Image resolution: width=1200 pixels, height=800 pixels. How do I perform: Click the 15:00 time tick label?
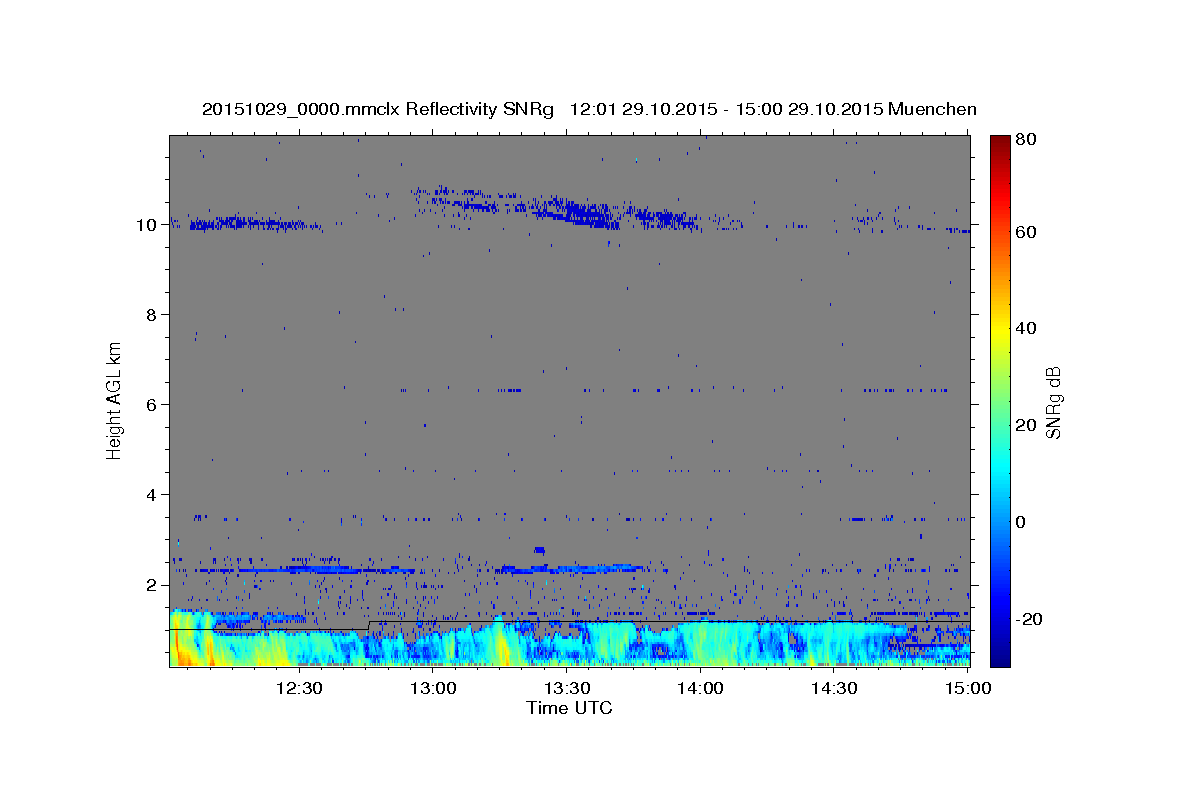pyautogui.click(x=967, y=688)
